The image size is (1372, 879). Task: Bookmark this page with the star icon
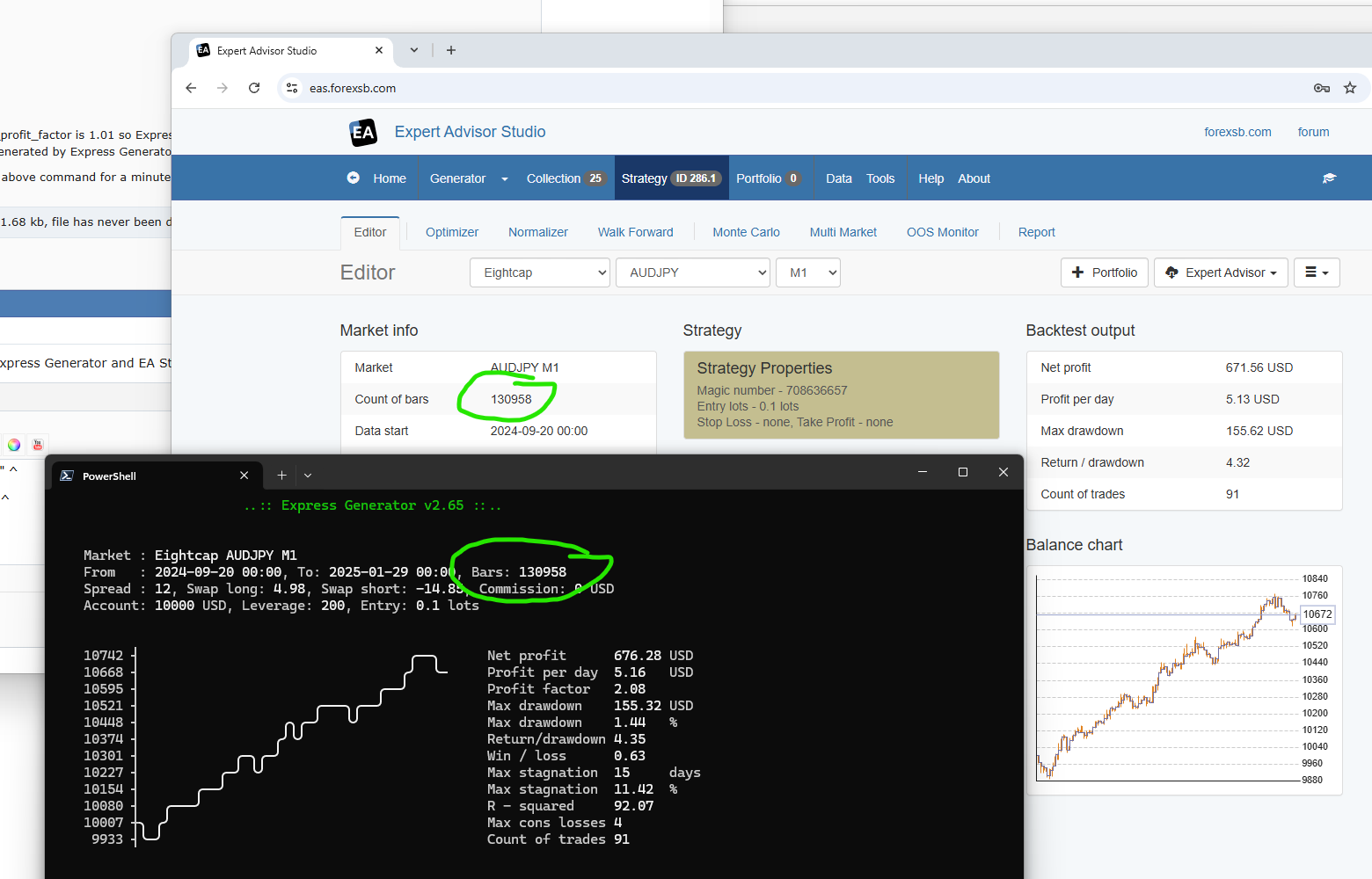coord(1350,88)
